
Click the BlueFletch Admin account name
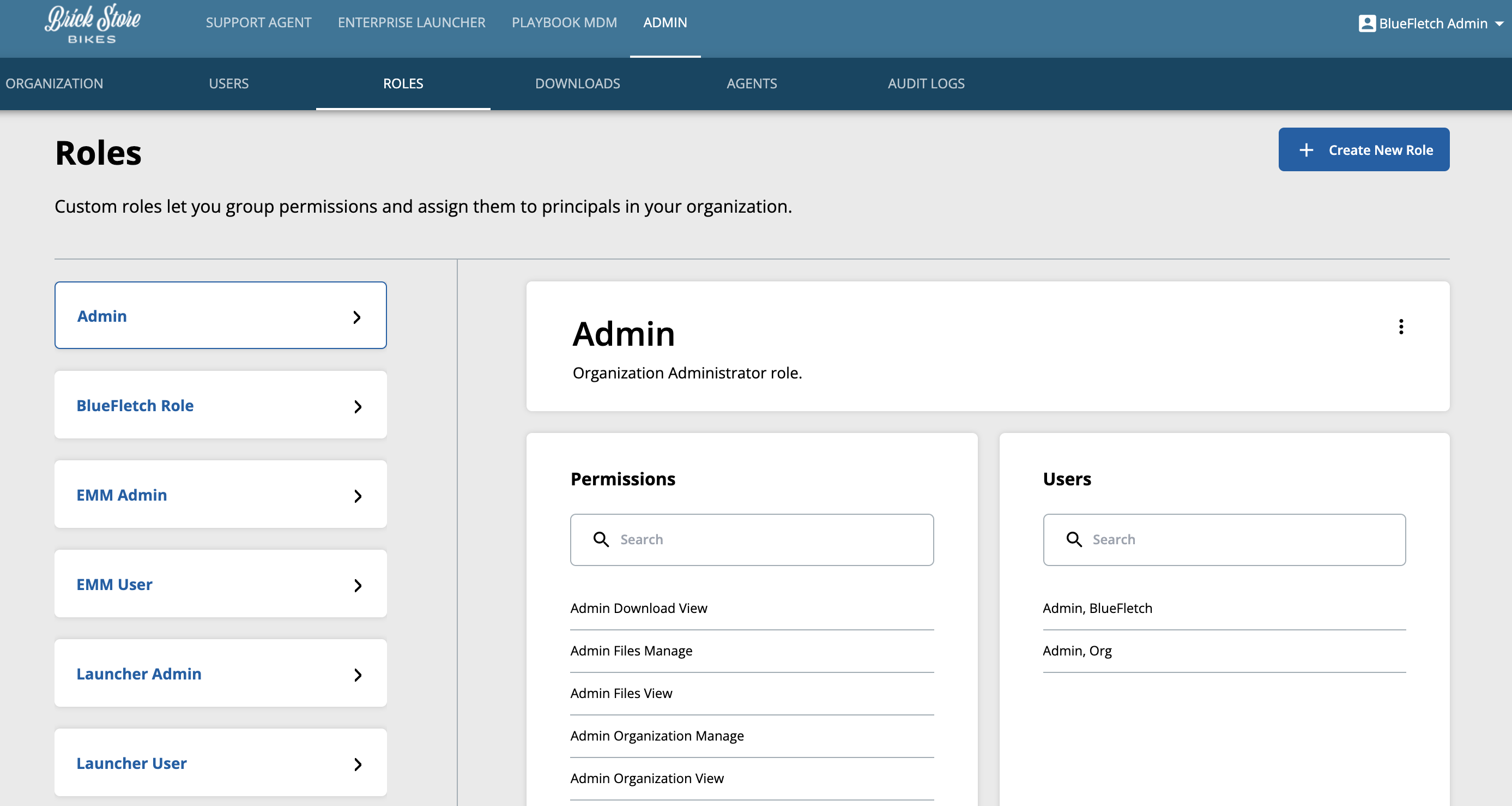pyautogui.click(x=1433, y=23)
